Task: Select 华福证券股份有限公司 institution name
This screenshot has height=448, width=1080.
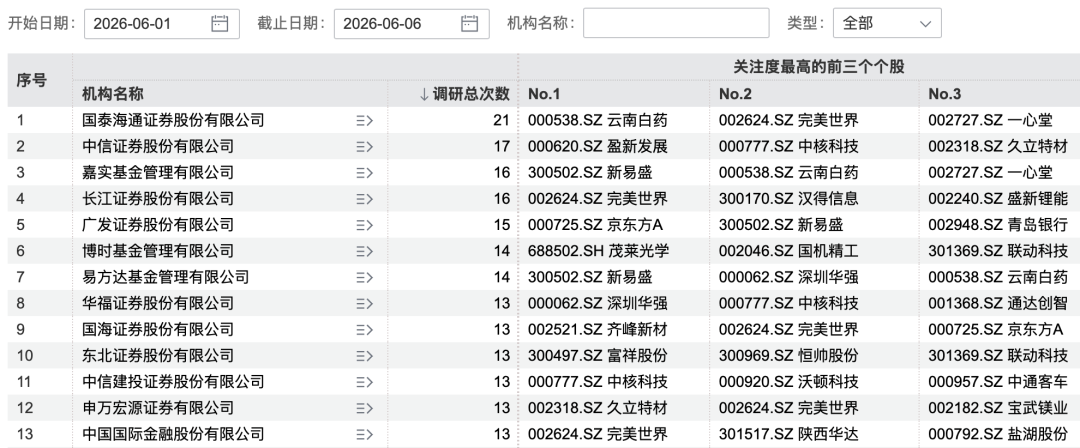Action: tap(158, 304)
